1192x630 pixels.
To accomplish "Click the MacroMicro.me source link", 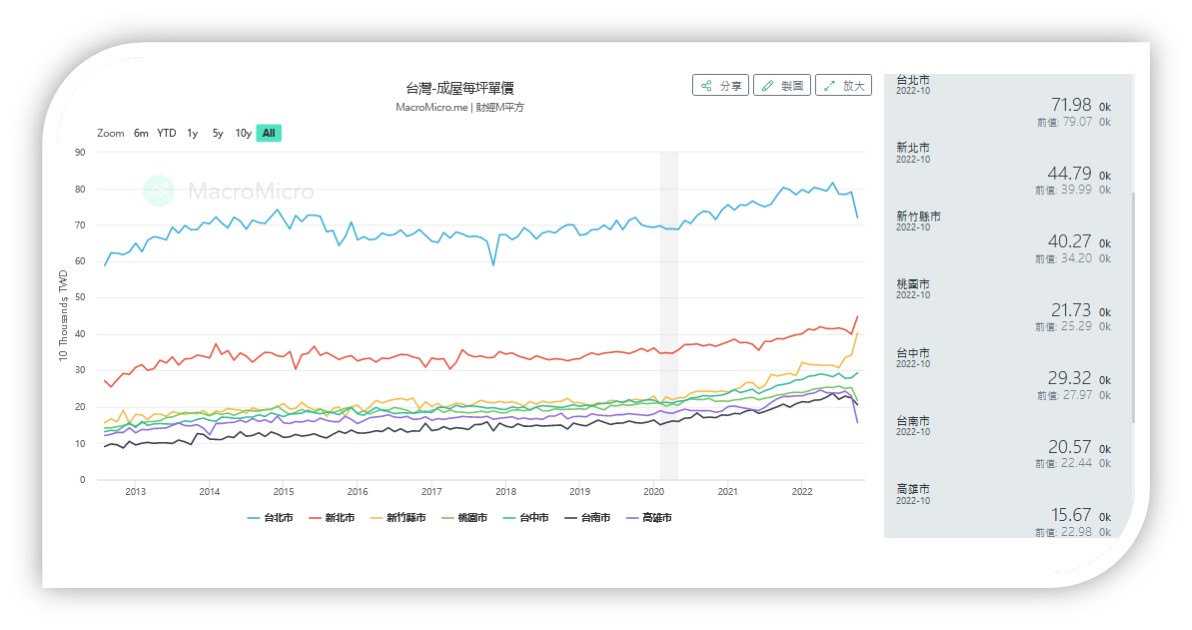I will [x=431, y=107].
